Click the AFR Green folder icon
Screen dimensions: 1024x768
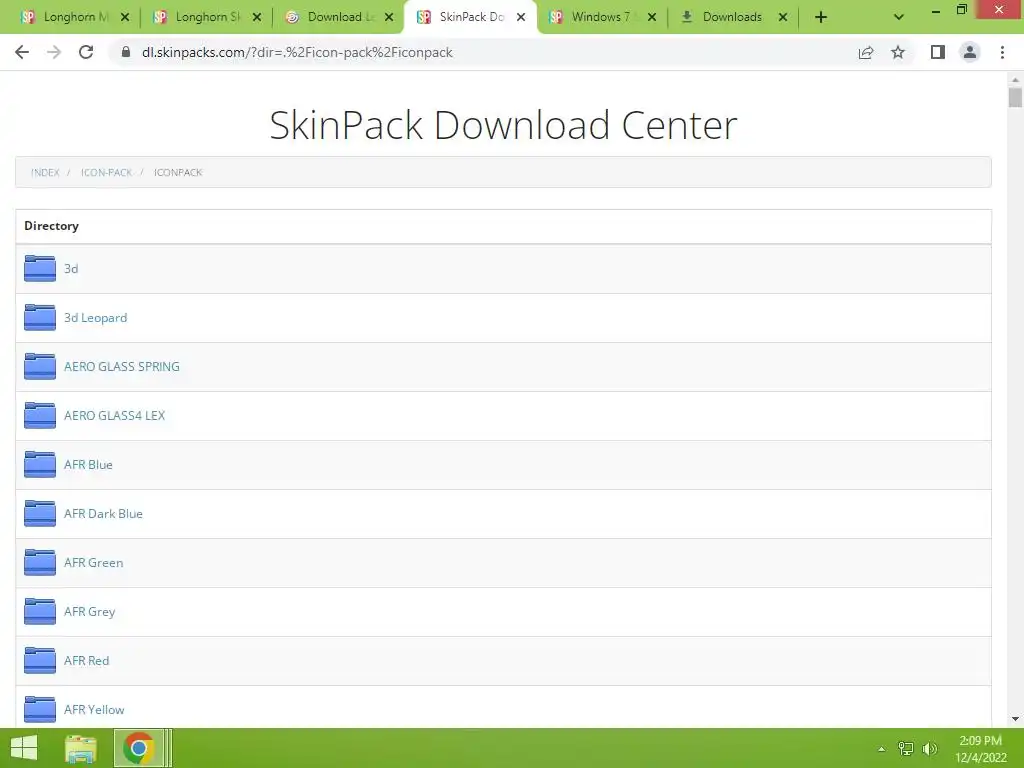[x=40, y=562]
